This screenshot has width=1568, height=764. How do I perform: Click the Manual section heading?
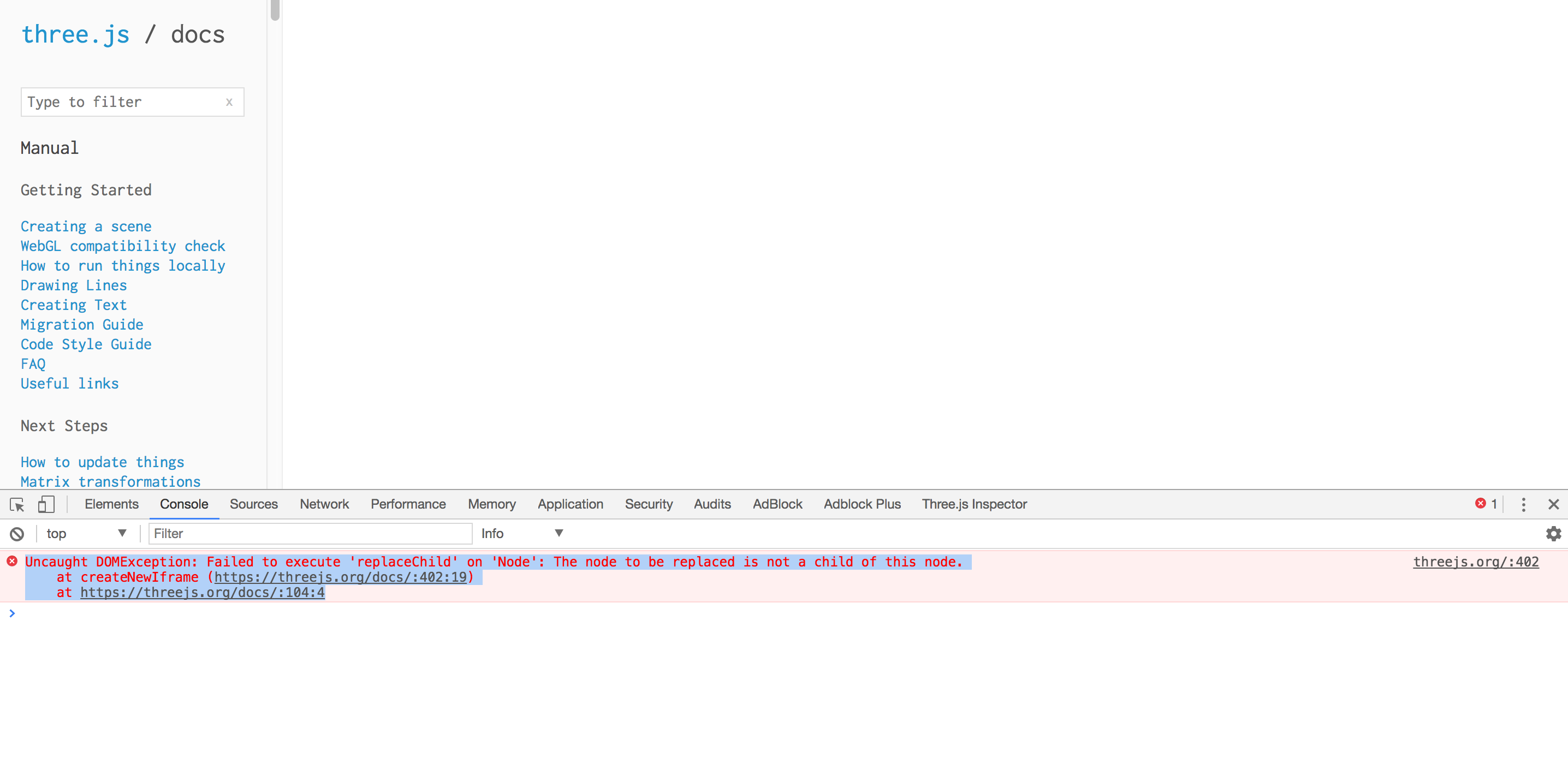pyautogui.click(x=49, y=148)
